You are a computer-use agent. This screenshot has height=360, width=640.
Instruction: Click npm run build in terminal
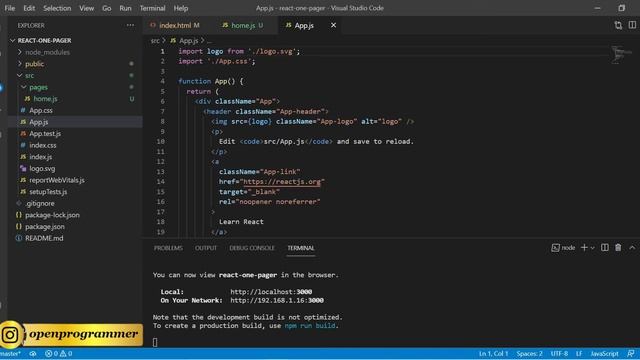coord(310,326)
